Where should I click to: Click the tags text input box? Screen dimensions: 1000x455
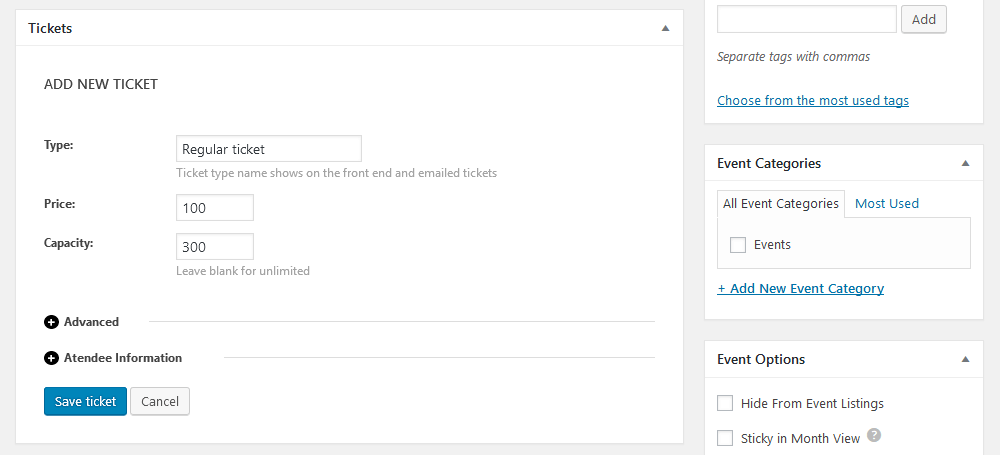point(807,19)
